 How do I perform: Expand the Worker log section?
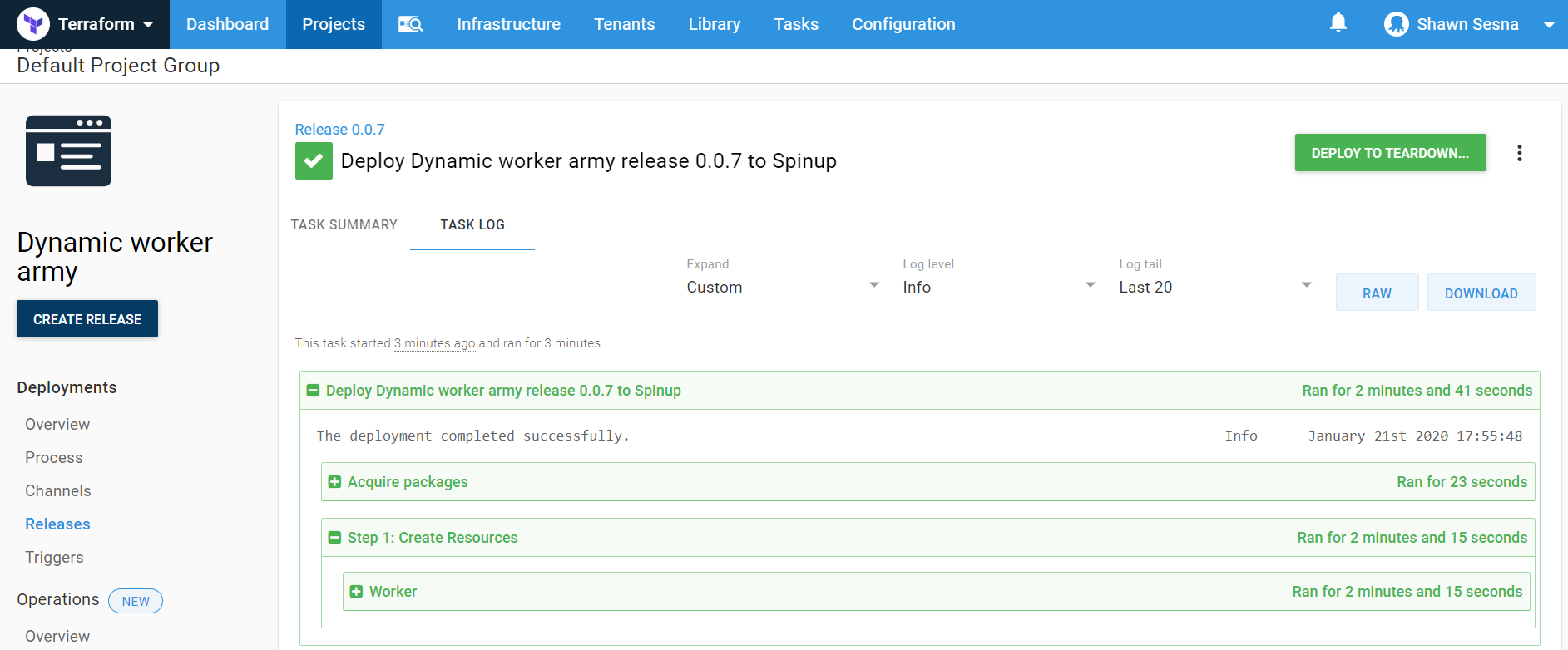tap(356, 592)
